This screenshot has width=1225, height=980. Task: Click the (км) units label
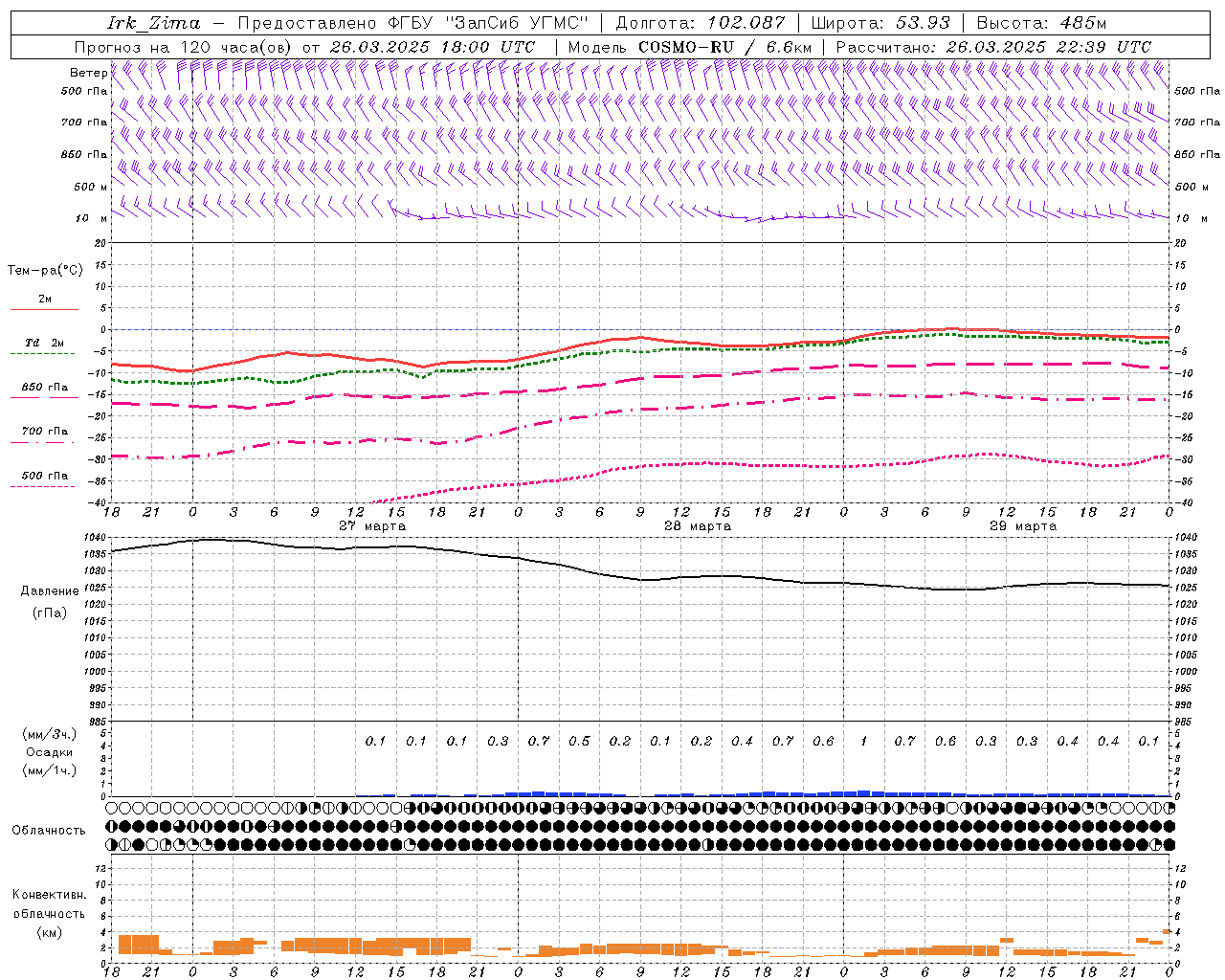tap(50, 932)
